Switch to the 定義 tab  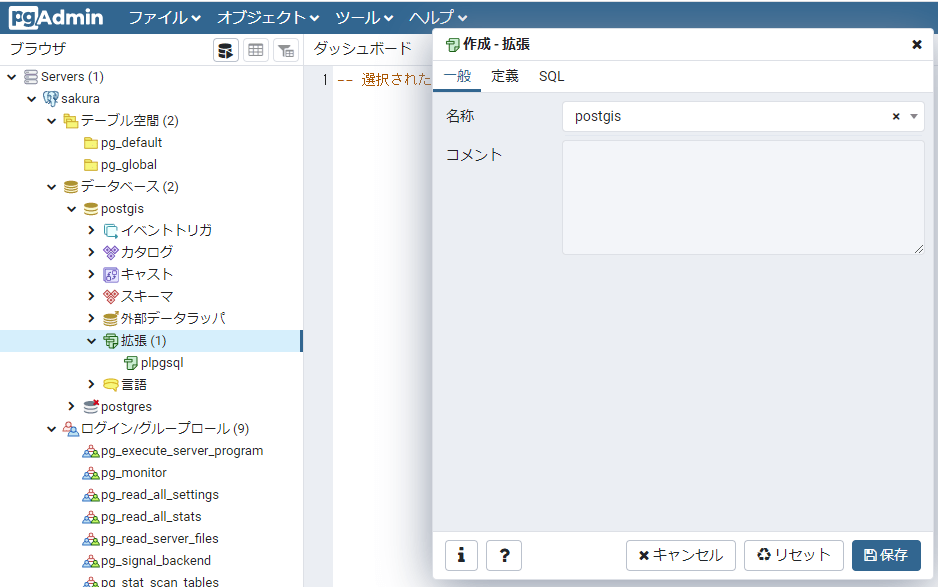click(x=504, y=77)
